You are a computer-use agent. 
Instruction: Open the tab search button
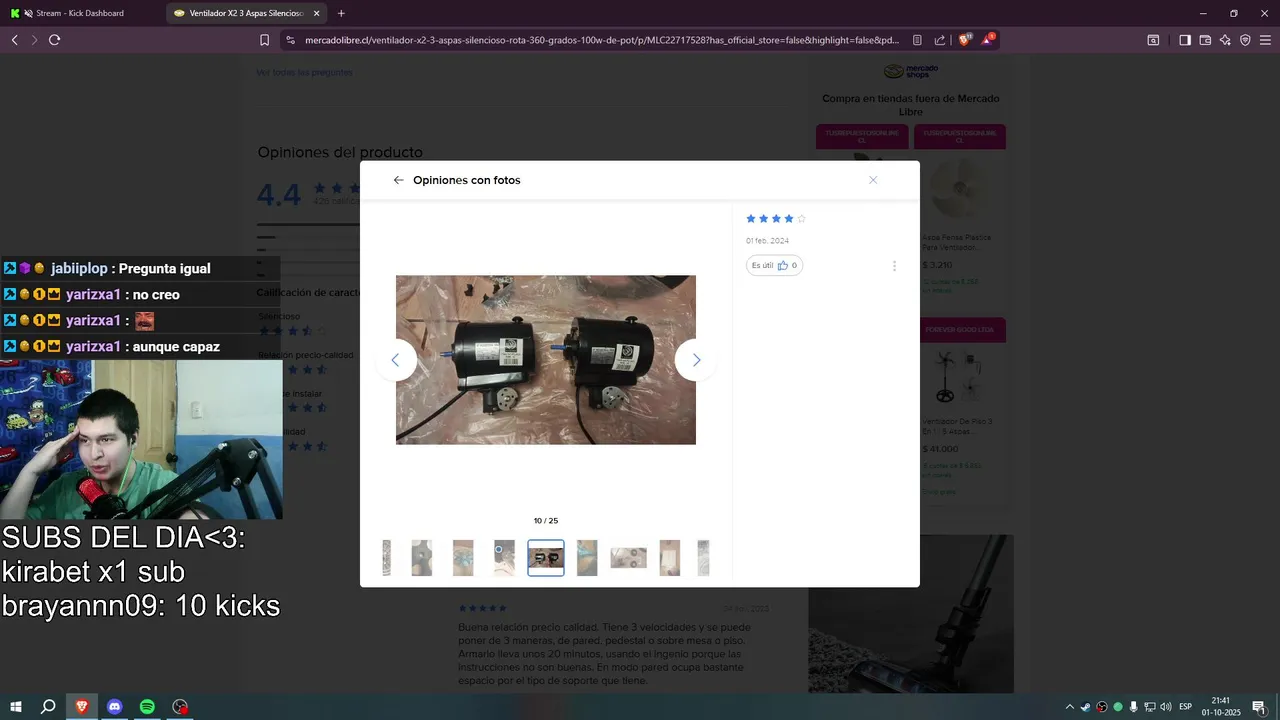click(x=1153, y=40)
